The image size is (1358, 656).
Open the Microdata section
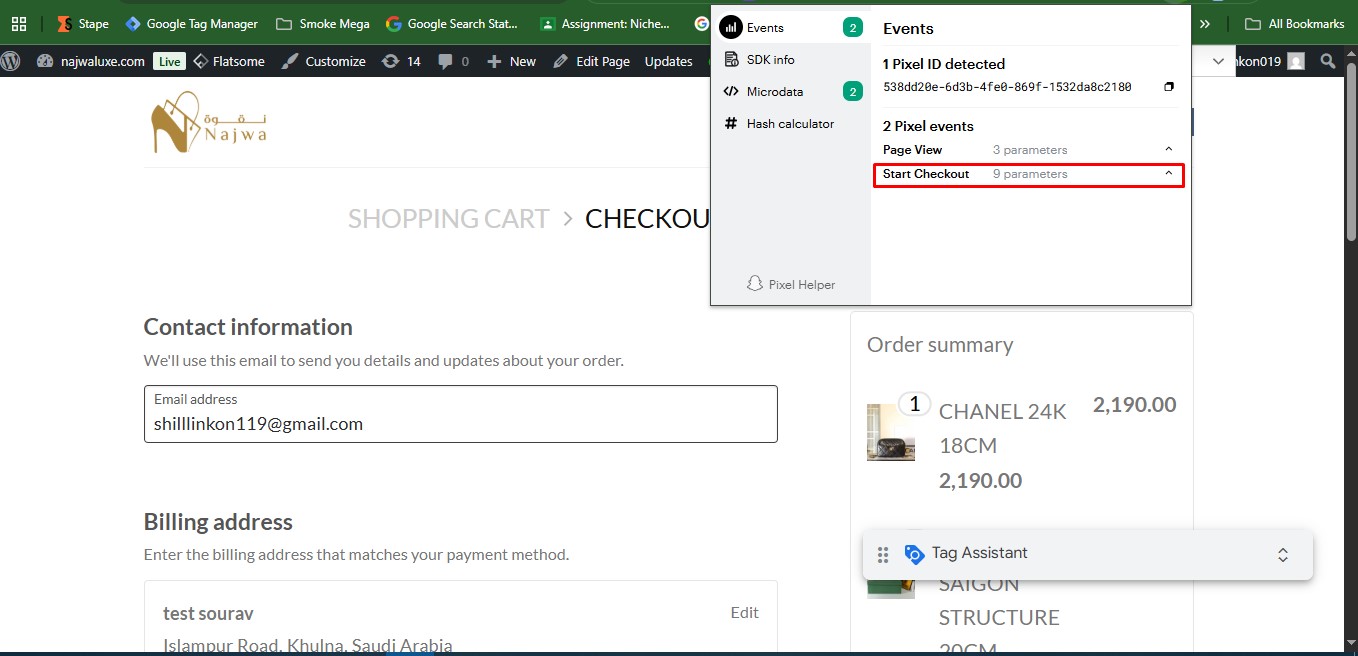pyautogui.click(x=774, y=92)
